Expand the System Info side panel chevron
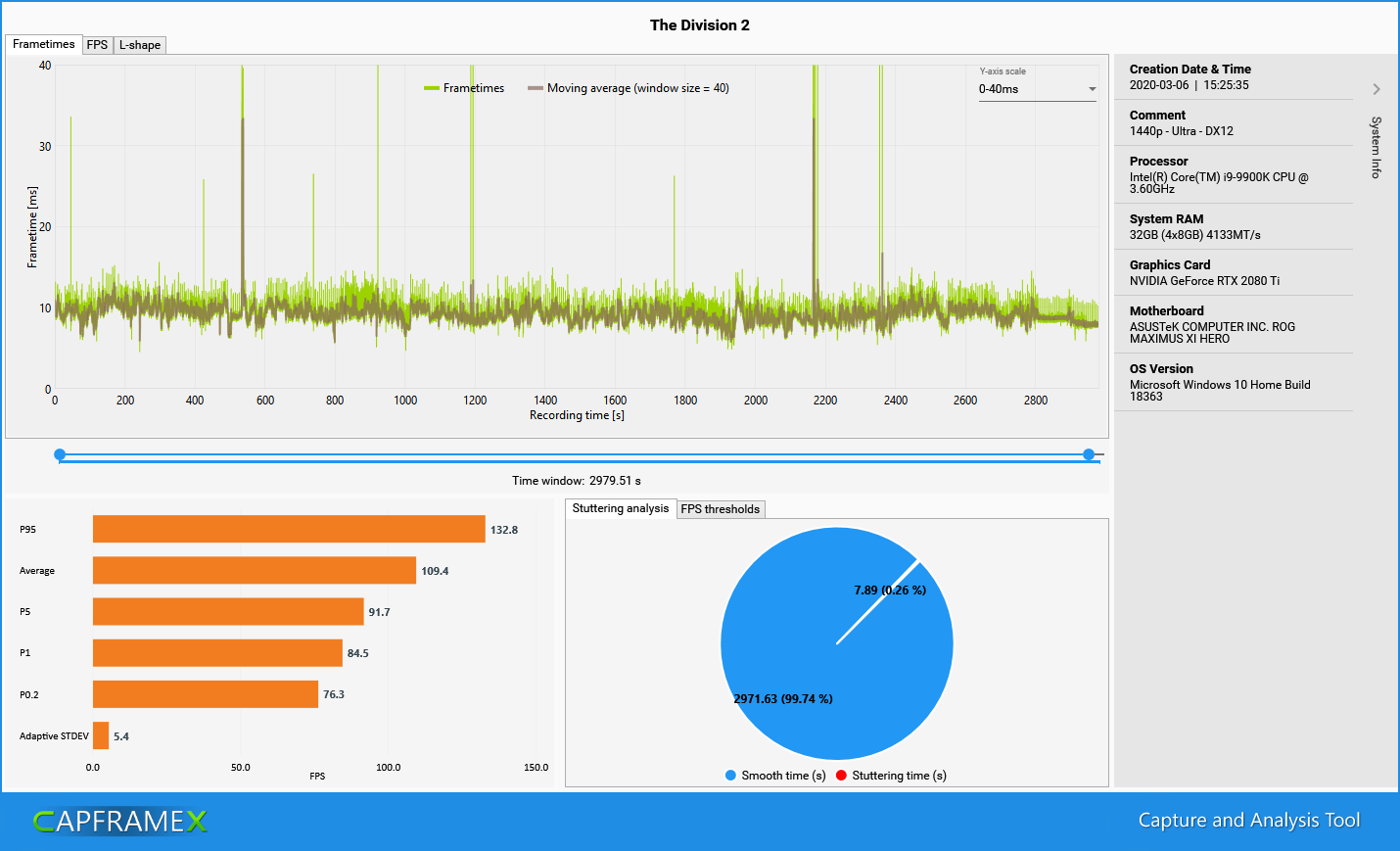1400x851 pixels. pos(1377,88)
